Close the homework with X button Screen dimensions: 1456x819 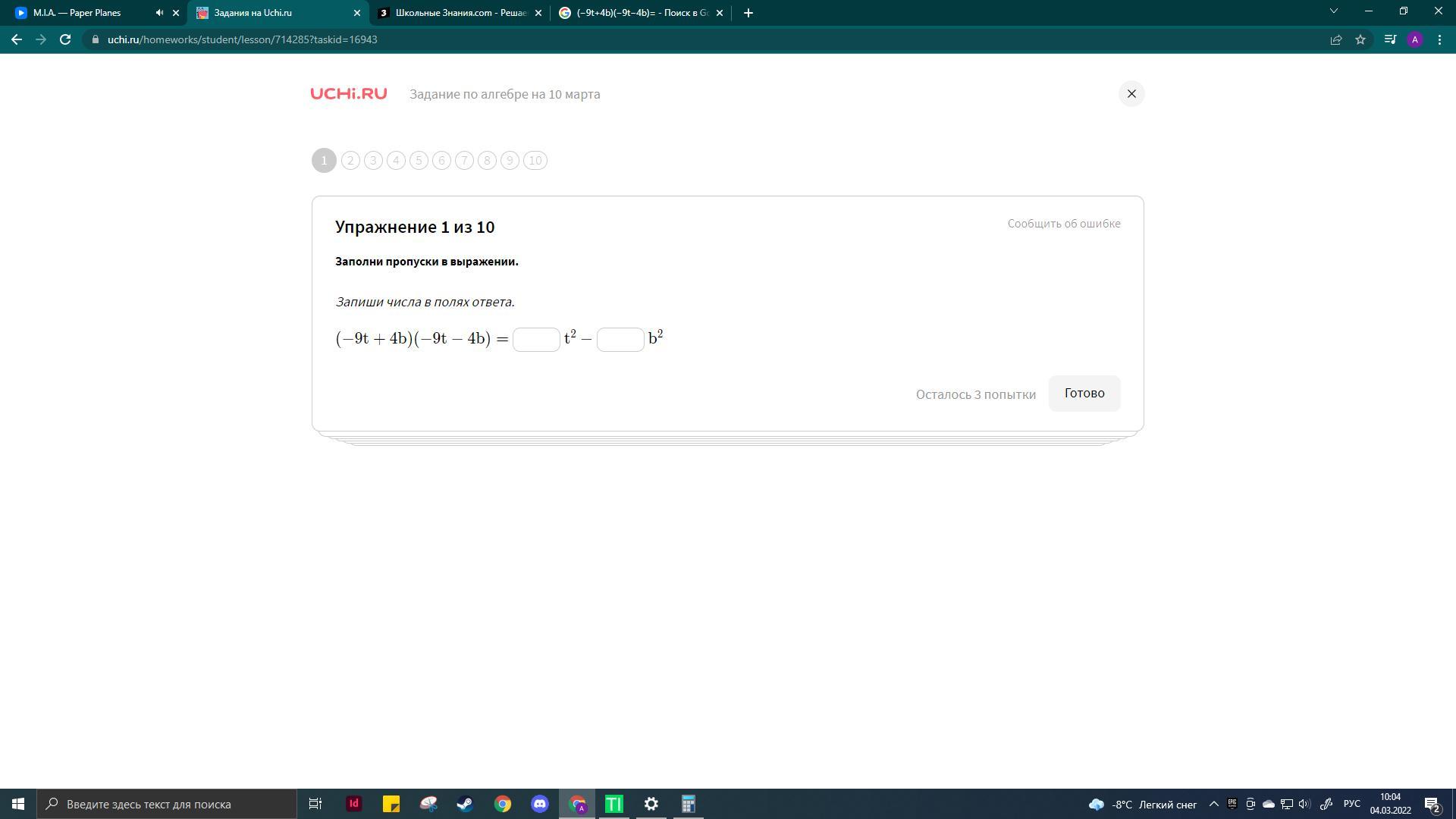coord(1131,94)
